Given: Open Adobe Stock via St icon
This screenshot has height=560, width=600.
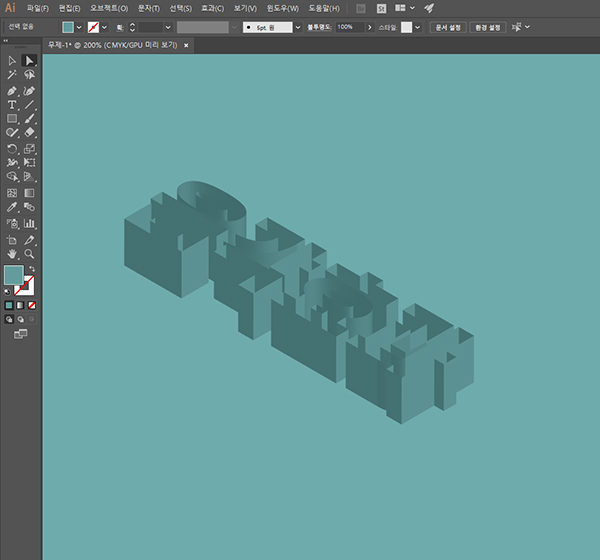Looking at the screenshot, I should pos(381,8).
